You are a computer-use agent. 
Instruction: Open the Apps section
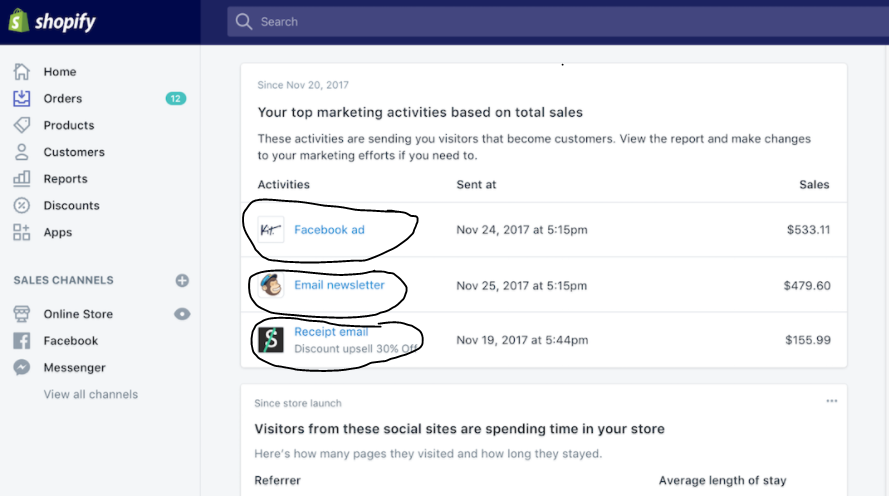[58, 232]
